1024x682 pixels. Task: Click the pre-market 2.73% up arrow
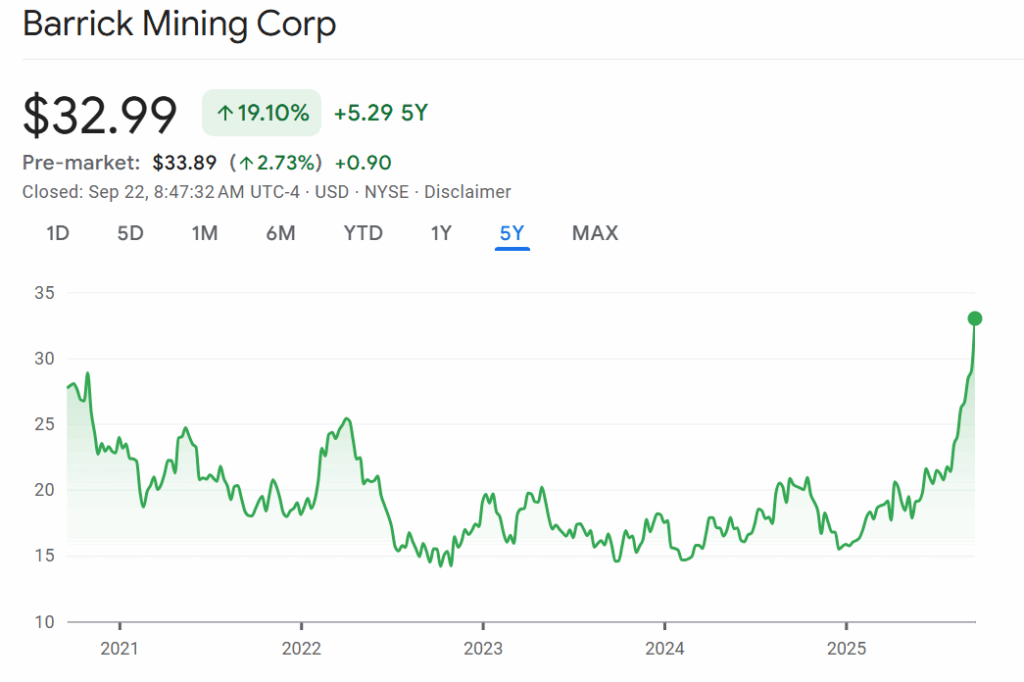246,163
